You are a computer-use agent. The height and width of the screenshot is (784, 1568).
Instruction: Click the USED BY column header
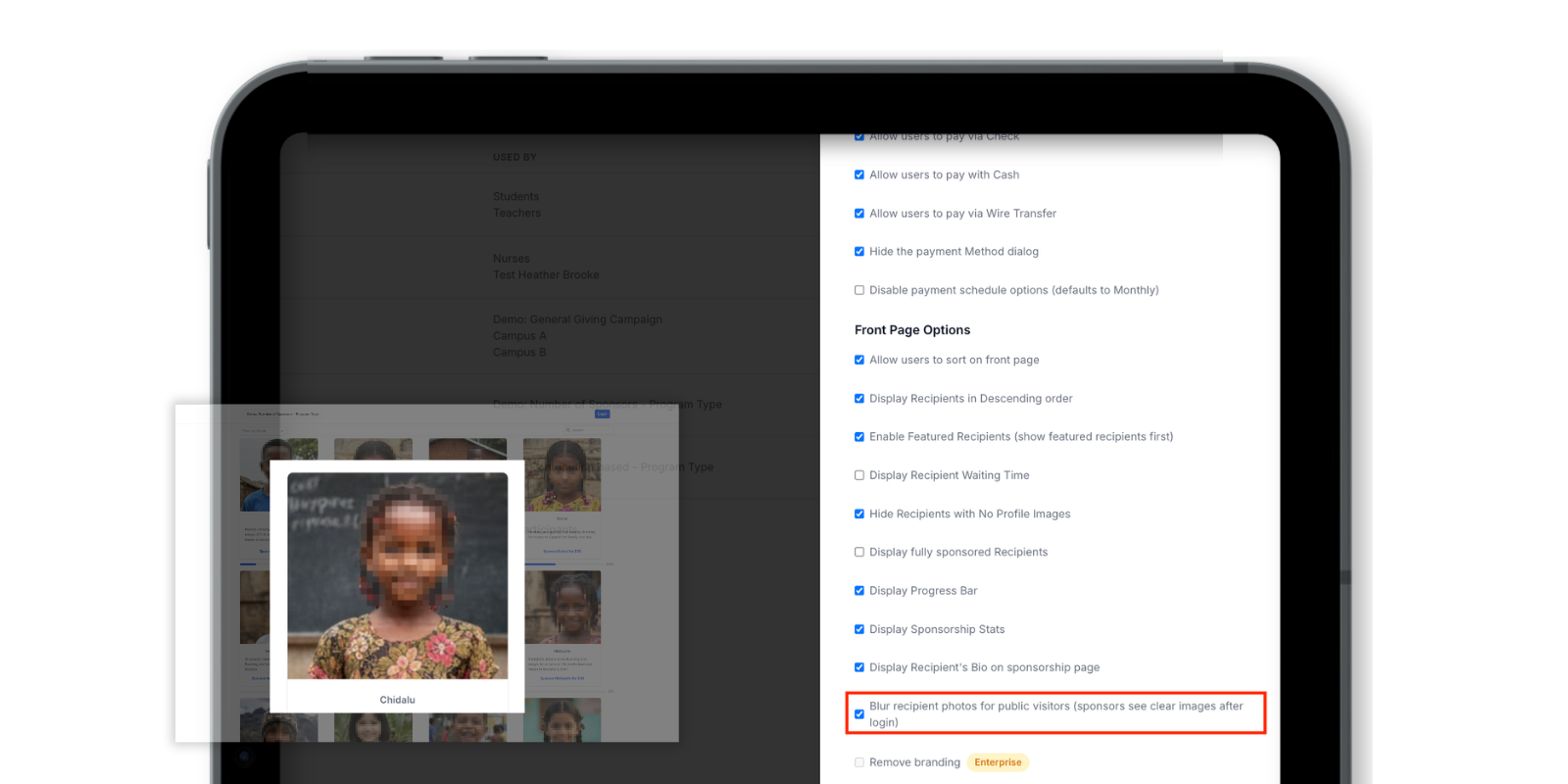(x=514, y=157)
